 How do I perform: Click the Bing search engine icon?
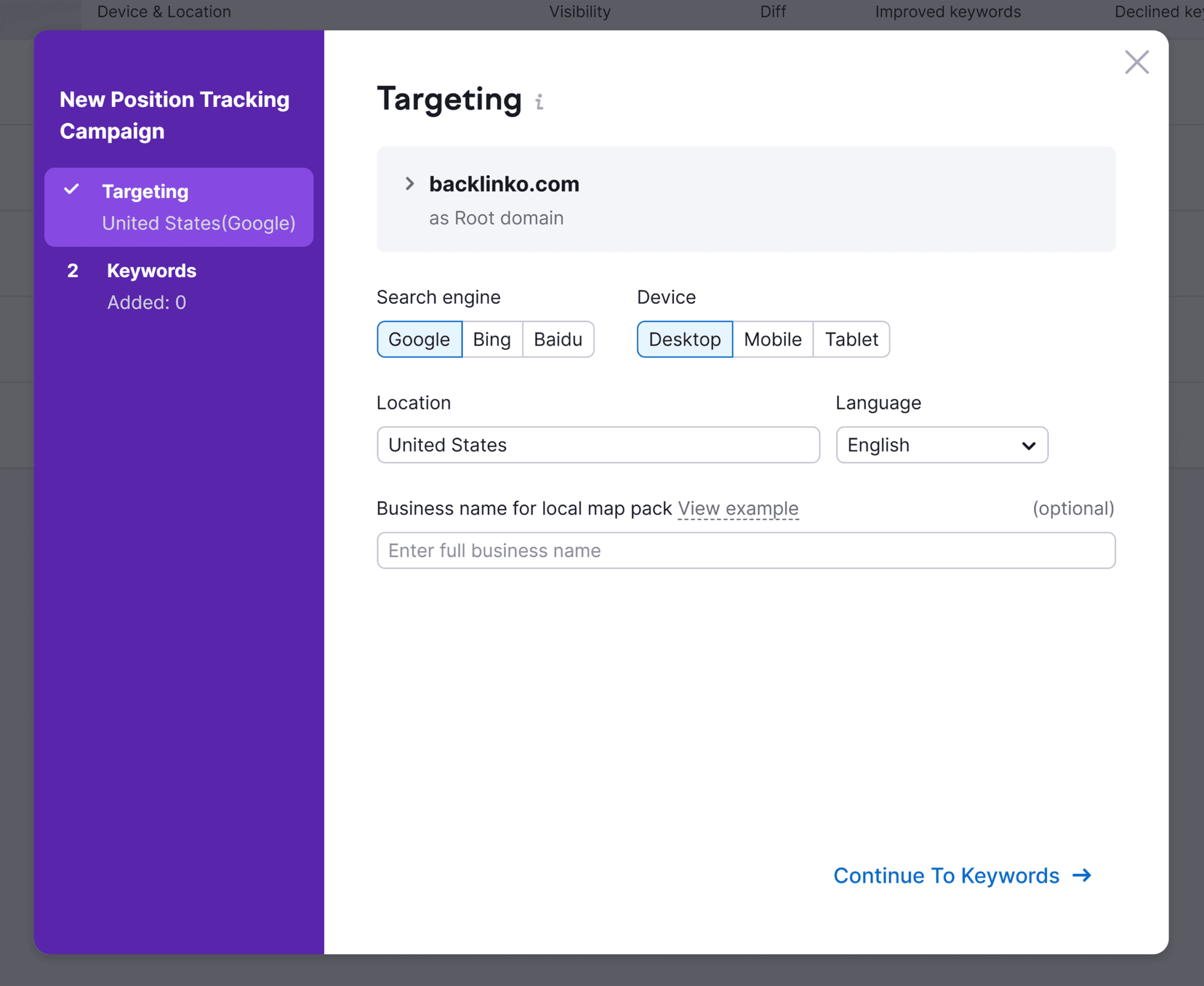[x=493, y=339]
